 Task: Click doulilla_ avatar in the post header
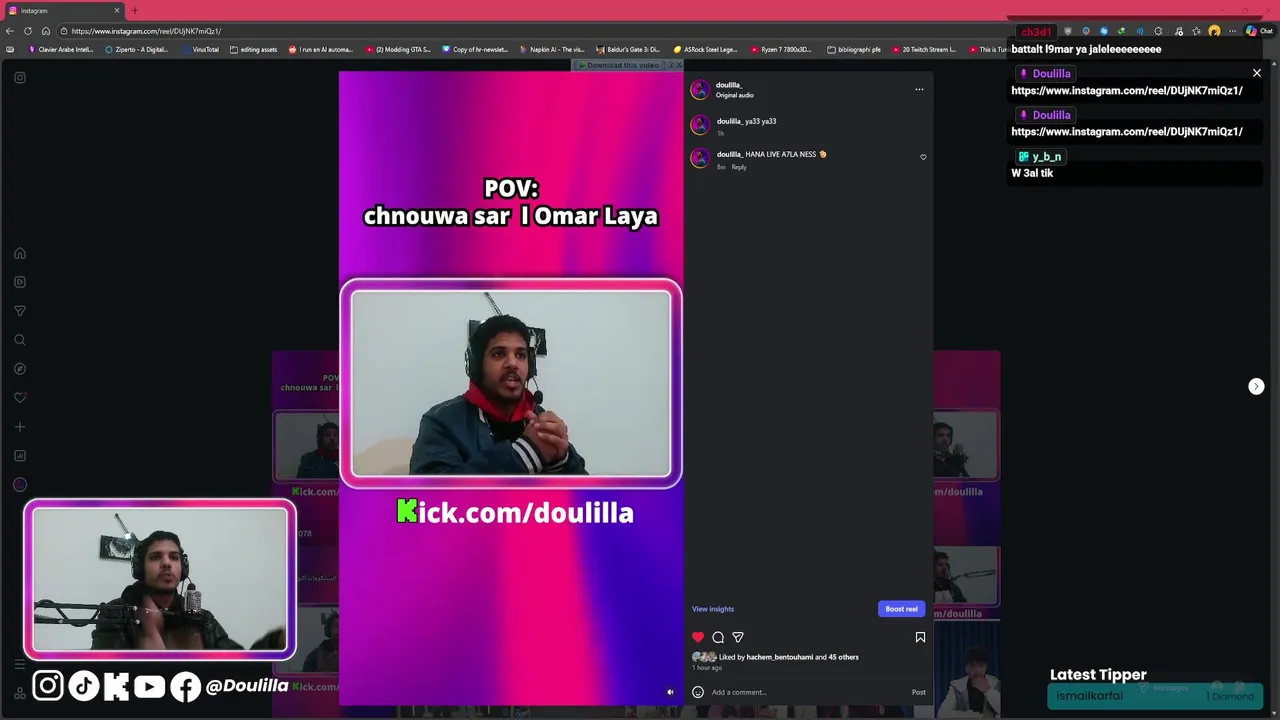click(700, 90)
